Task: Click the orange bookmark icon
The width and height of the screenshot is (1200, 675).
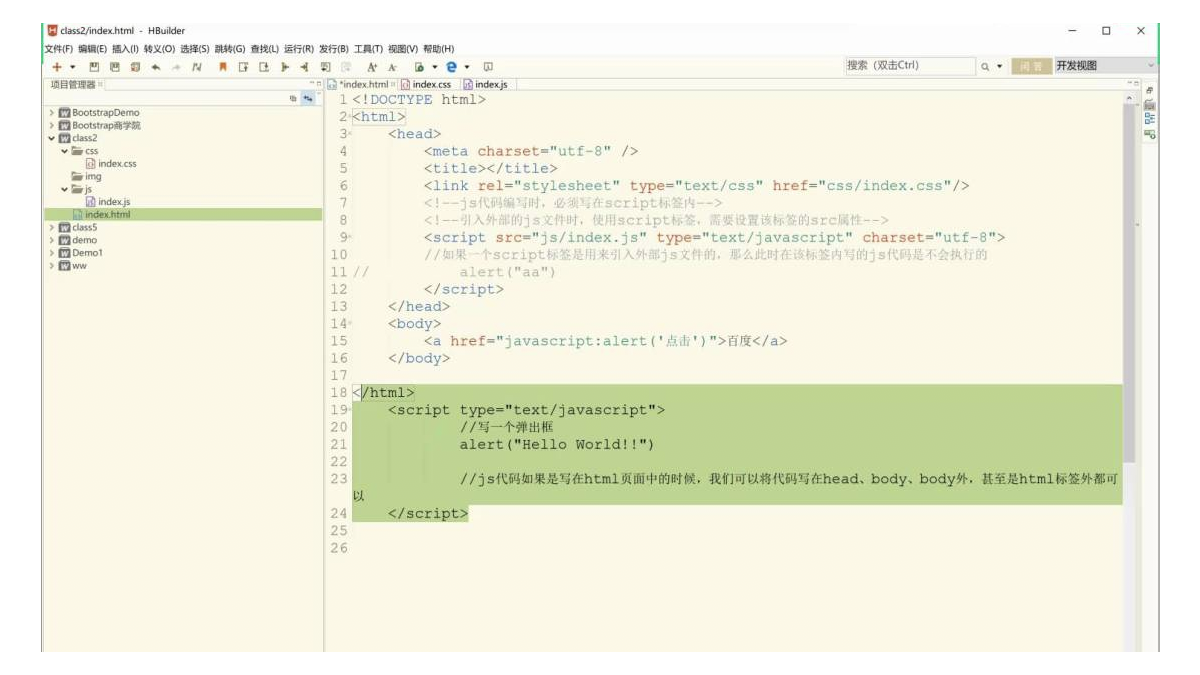Action: tap(223, 66)
